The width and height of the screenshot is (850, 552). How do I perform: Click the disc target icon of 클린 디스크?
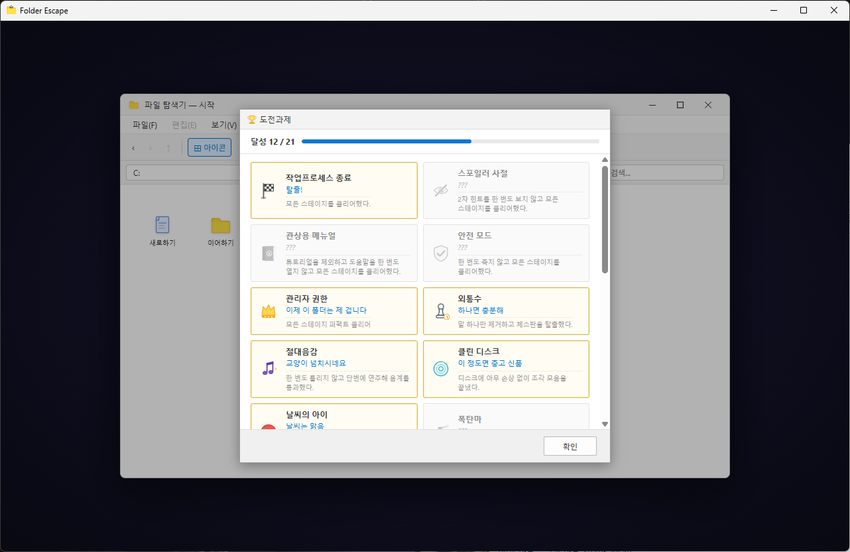click(441, 369)
